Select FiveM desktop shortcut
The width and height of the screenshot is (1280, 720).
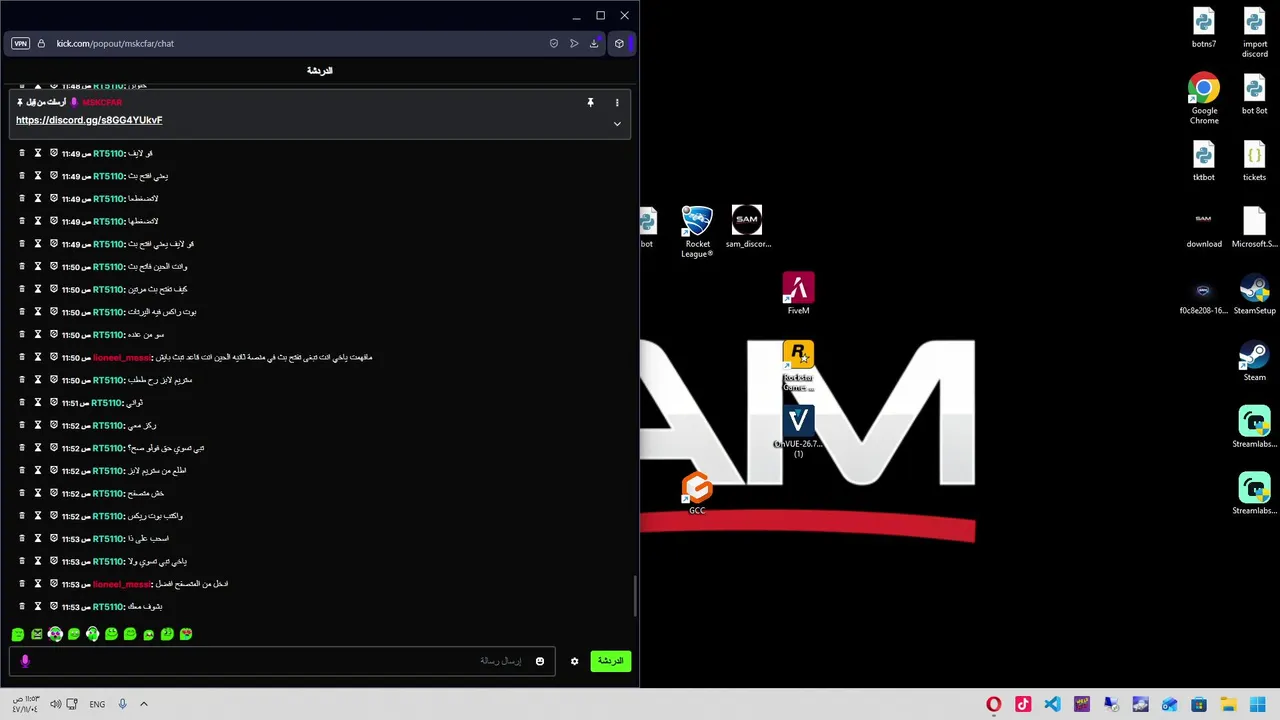click(798, 294)
